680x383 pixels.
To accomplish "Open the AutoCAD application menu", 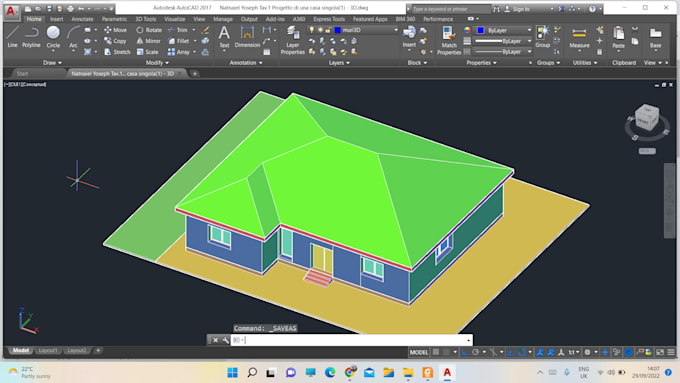I will click(11, 11).
